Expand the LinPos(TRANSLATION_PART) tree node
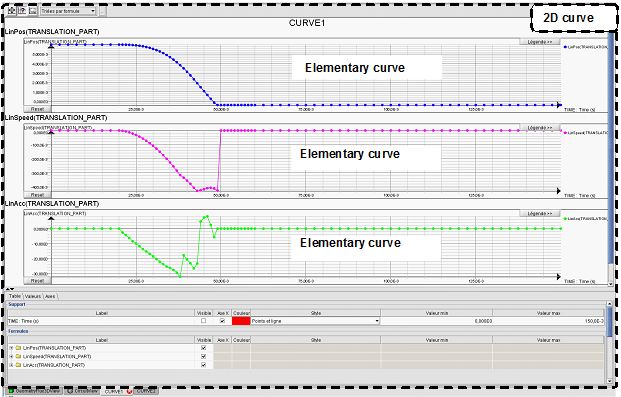This screenshot has height=397, width=621. pyautogui.click(x=11, y=348)
